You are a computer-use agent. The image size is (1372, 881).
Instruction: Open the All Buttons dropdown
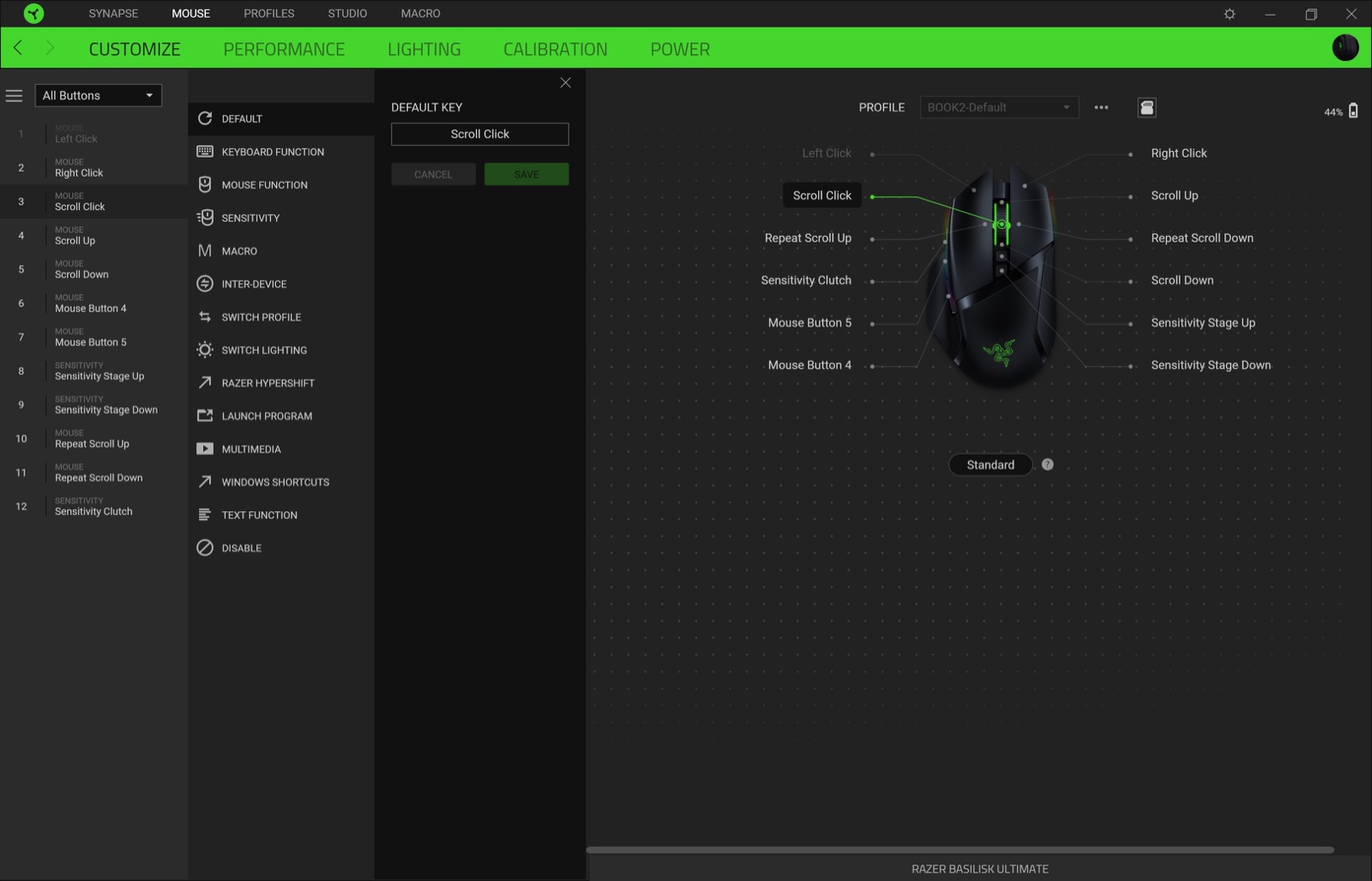[98, 96]
